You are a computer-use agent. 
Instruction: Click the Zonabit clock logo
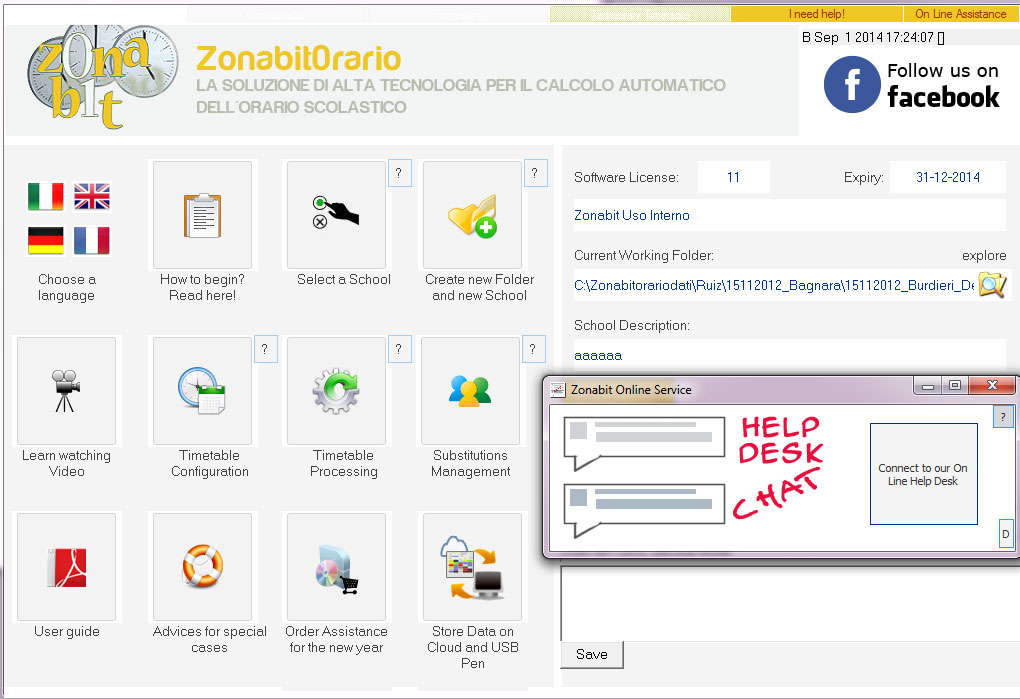(102, 77)
